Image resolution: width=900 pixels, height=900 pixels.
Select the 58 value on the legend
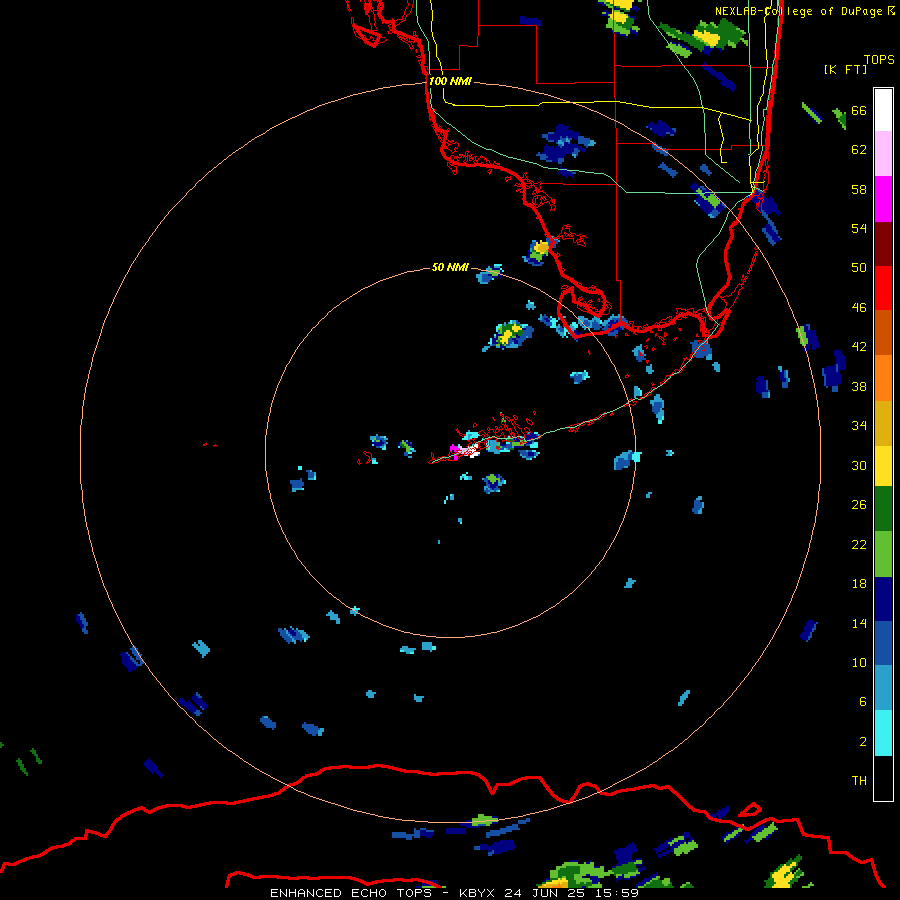click(859, 189)
